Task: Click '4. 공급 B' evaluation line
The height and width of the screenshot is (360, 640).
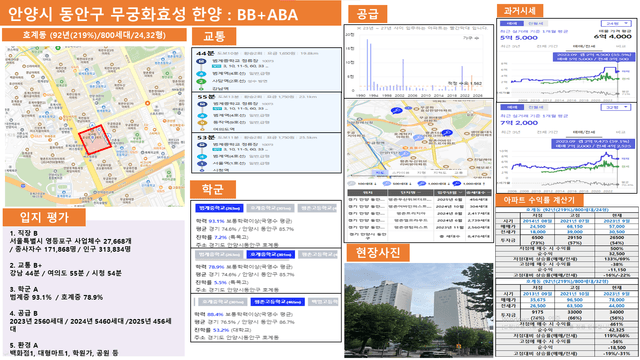Action: click(24, 313)
